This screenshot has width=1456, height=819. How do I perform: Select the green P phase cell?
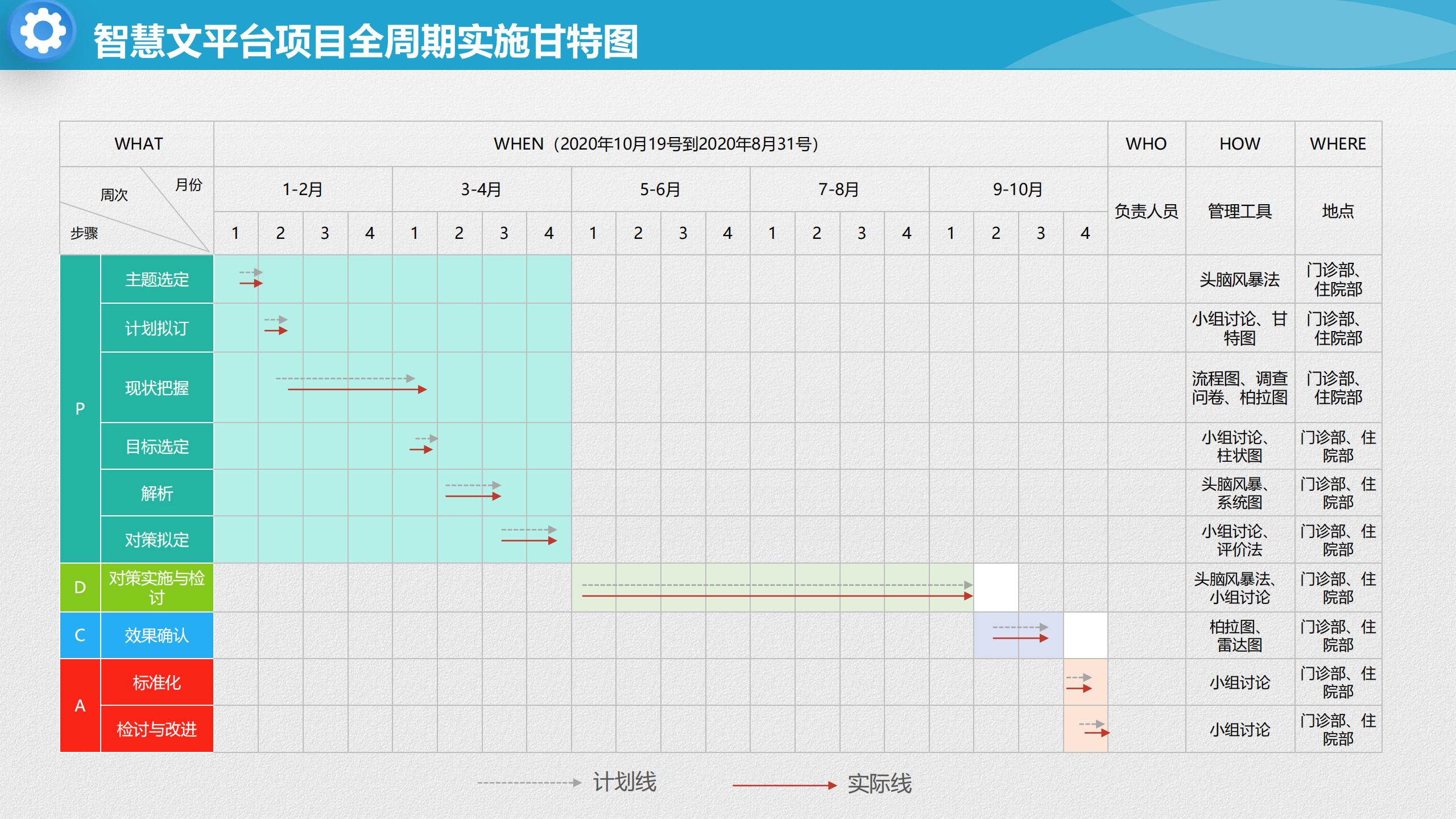coord(80,408)
